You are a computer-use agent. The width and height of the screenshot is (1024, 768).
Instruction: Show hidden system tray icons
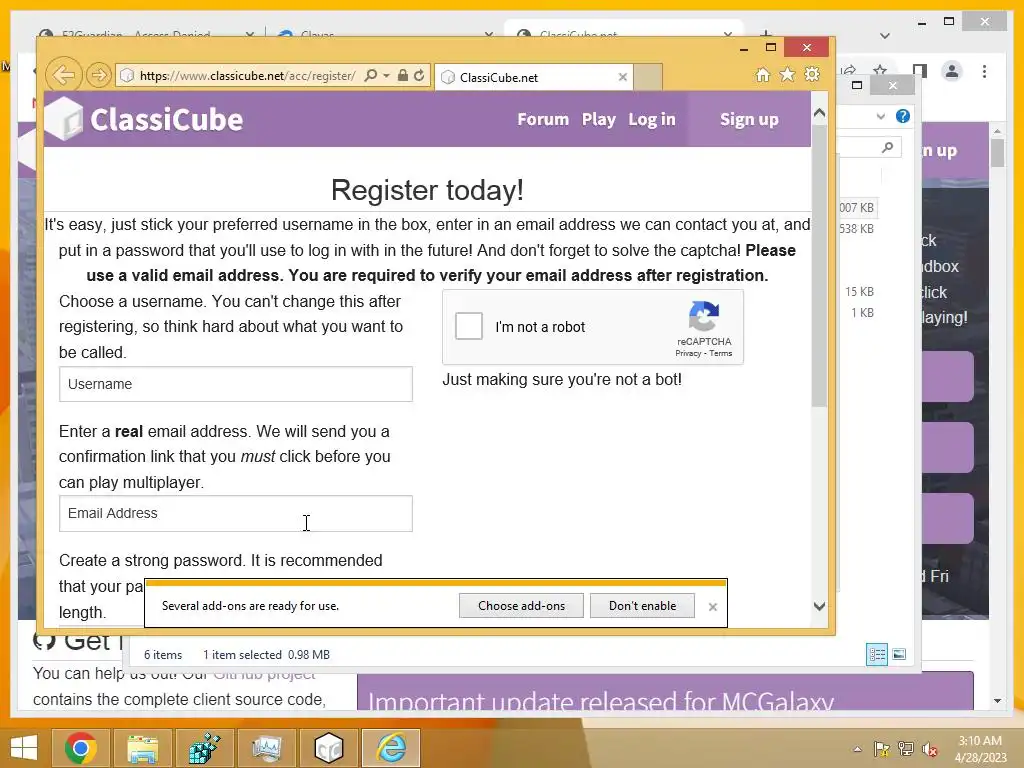pyautogui.click(x=857, y=749)
